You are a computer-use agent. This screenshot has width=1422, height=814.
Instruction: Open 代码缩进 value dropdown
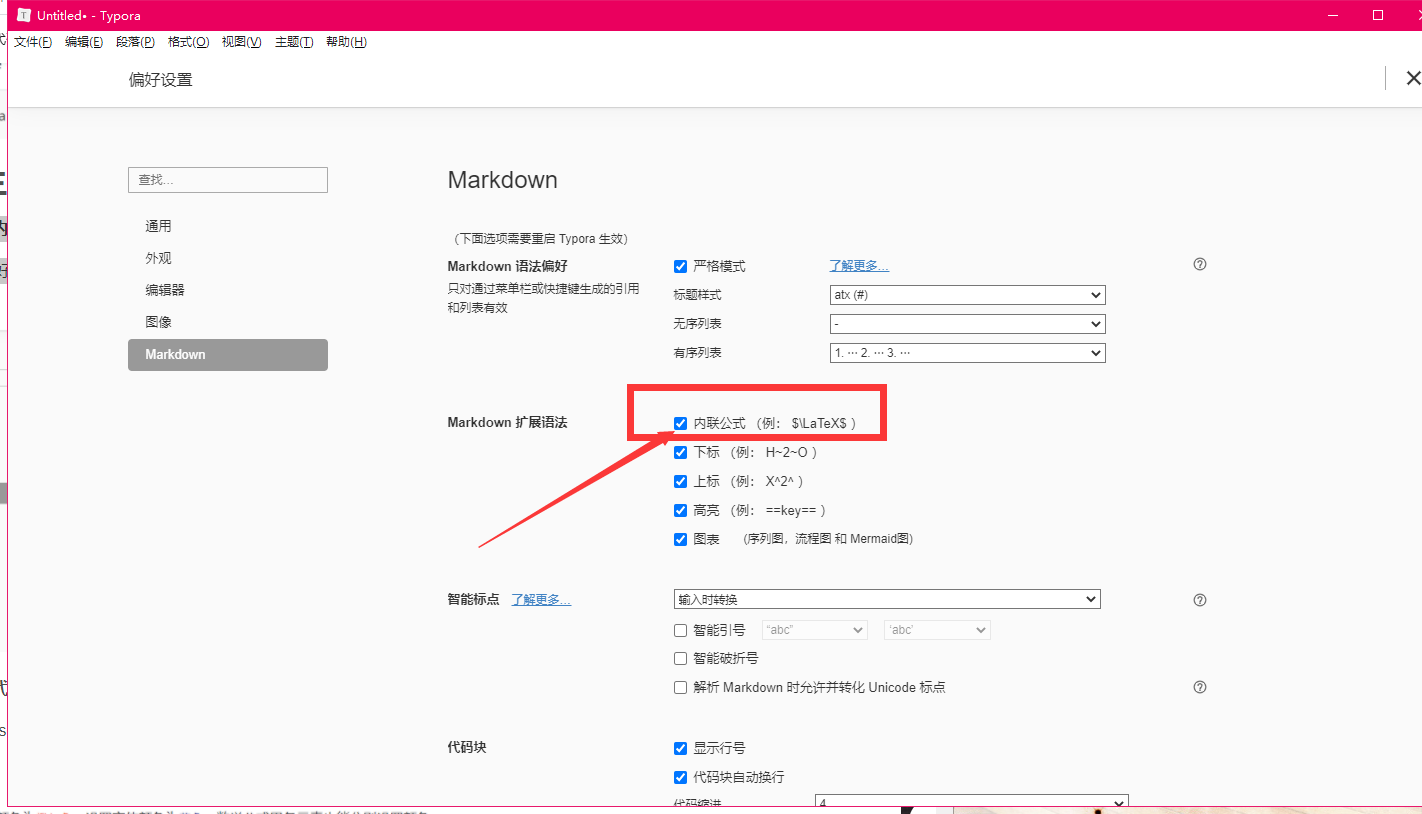972,803
